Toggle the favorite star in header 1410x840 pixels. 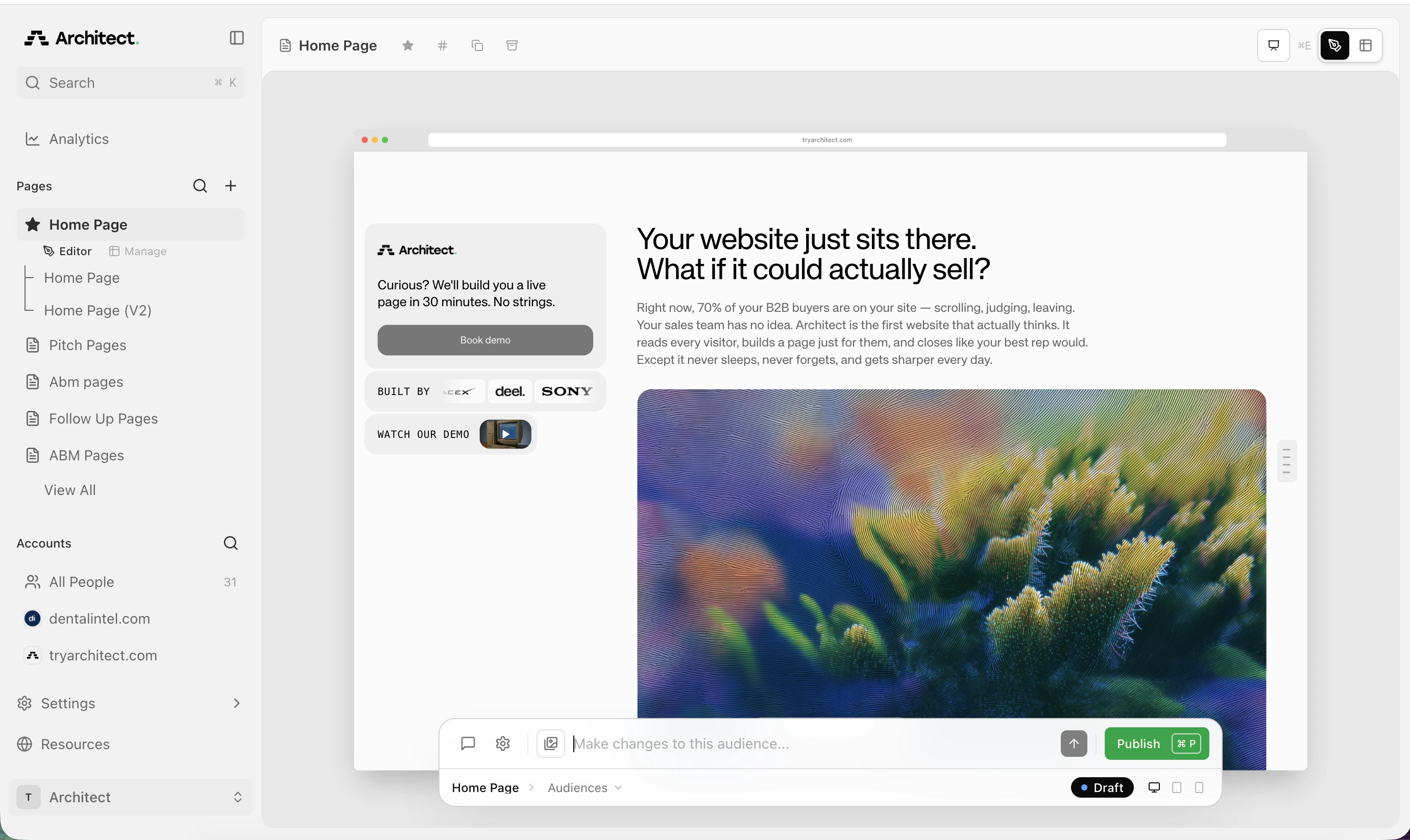[x=407, y=45]
